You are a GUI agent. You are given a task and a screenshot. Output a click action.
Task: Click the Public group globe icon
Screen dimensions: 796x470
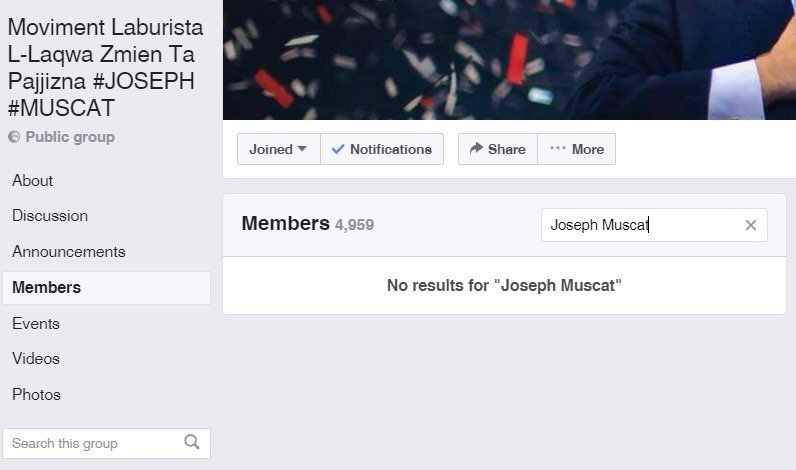[x=14, y=137]
